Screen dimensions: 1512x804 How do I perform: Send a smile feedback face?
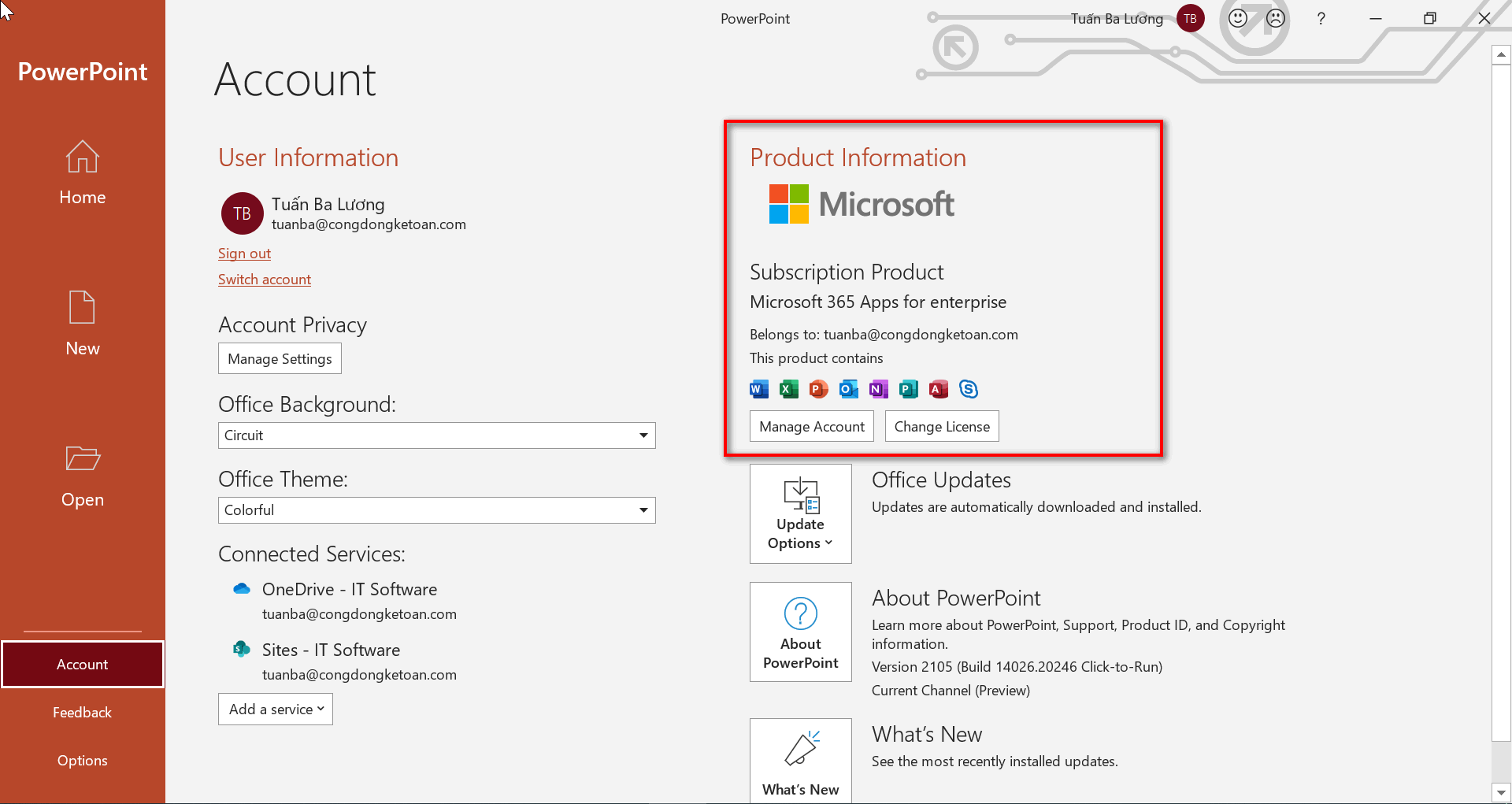[x=1238, y=18]
